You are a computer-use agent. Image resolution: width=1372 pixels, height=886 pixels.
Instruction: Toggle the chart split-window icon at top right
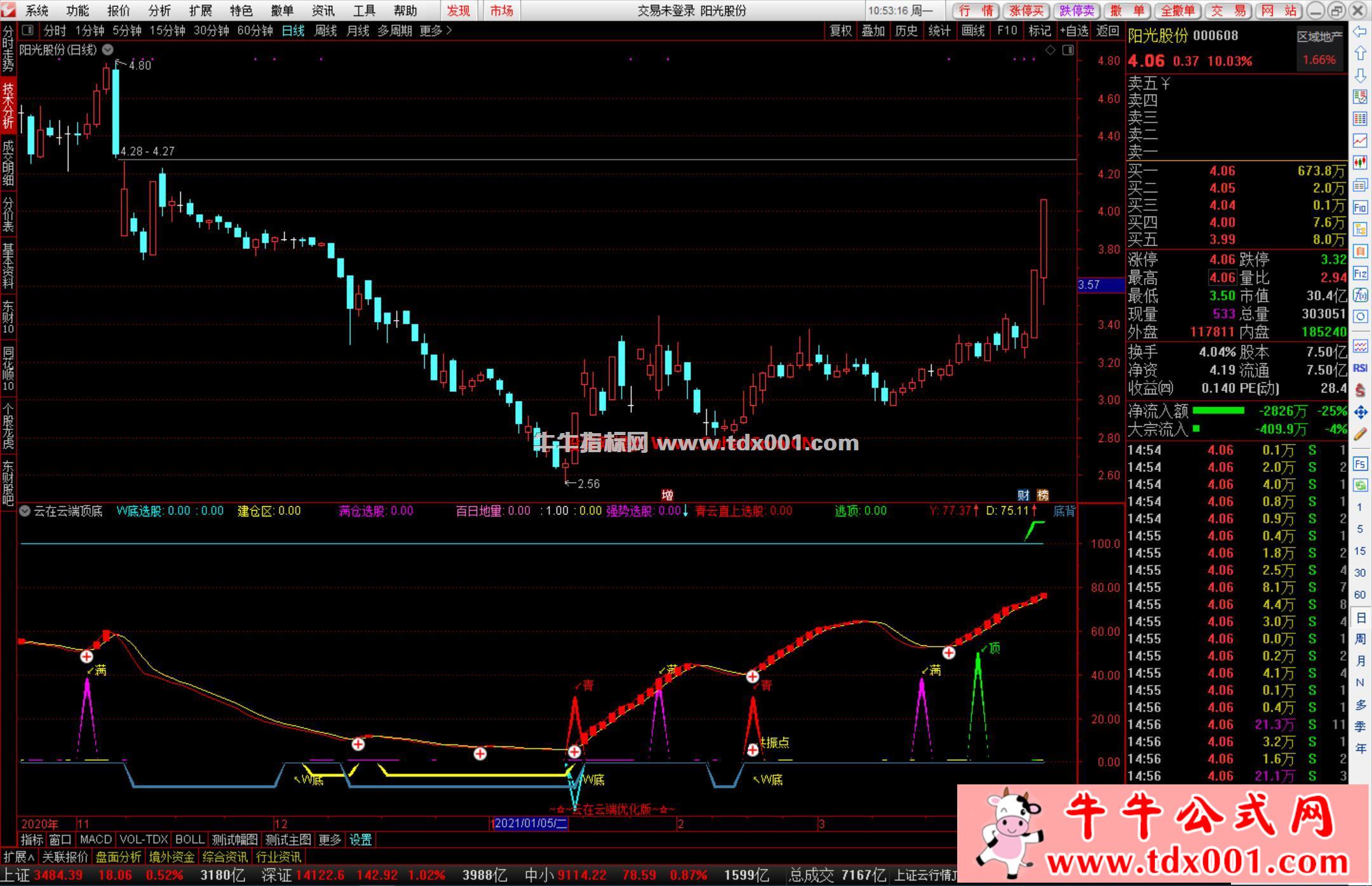coord(1068,50)
